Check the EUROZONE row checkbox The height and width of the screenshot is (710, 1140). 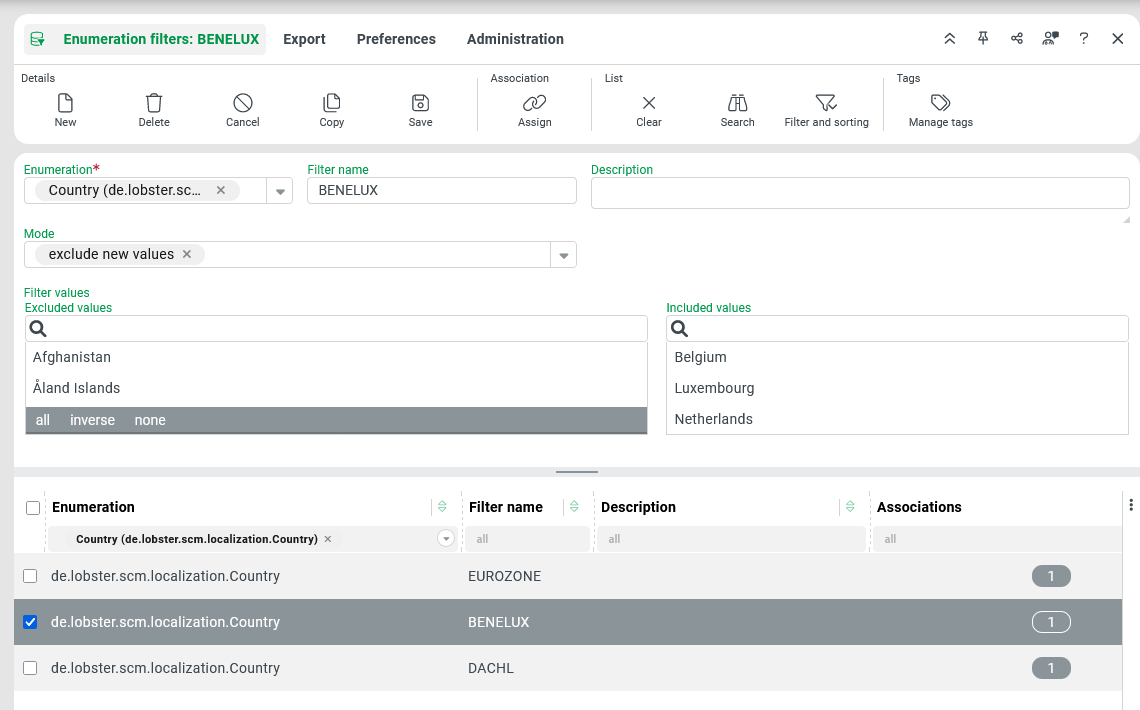coord(30,576)
